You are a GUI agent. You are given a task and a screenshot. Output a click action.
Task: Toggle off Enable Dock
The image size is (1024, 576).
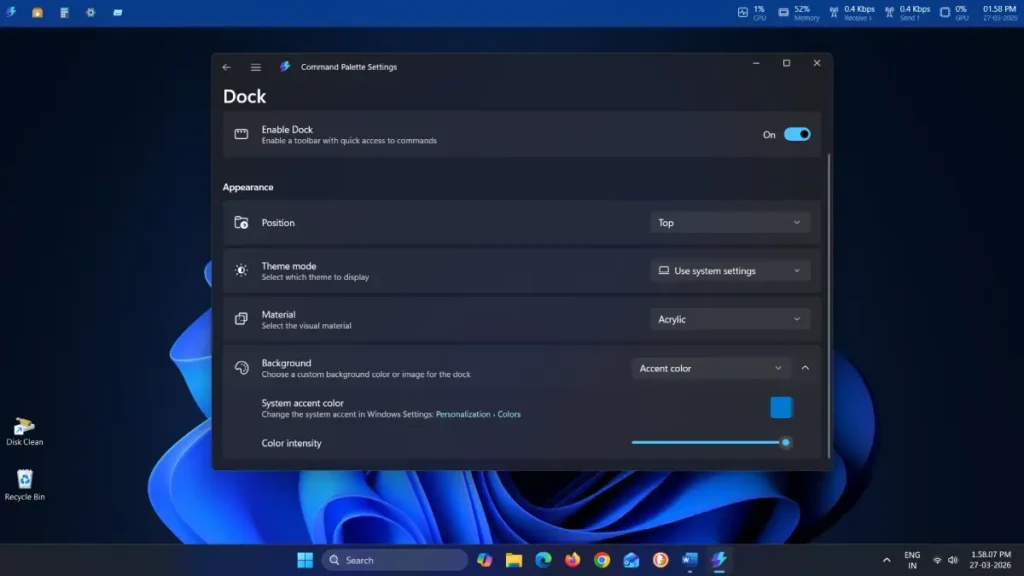pyautogui.click(x=797, y=134)
